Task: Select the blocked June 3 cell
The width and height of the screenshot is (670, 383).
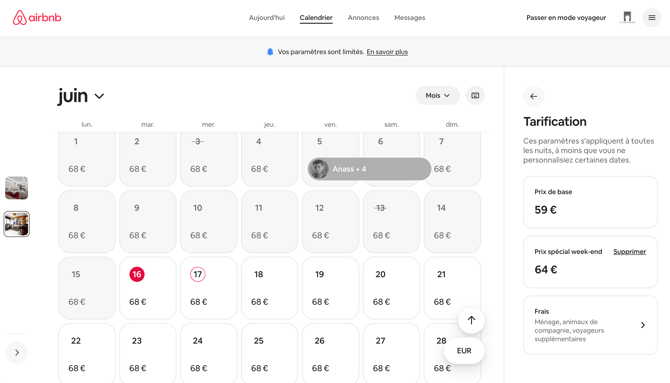Action: point(209,159)
